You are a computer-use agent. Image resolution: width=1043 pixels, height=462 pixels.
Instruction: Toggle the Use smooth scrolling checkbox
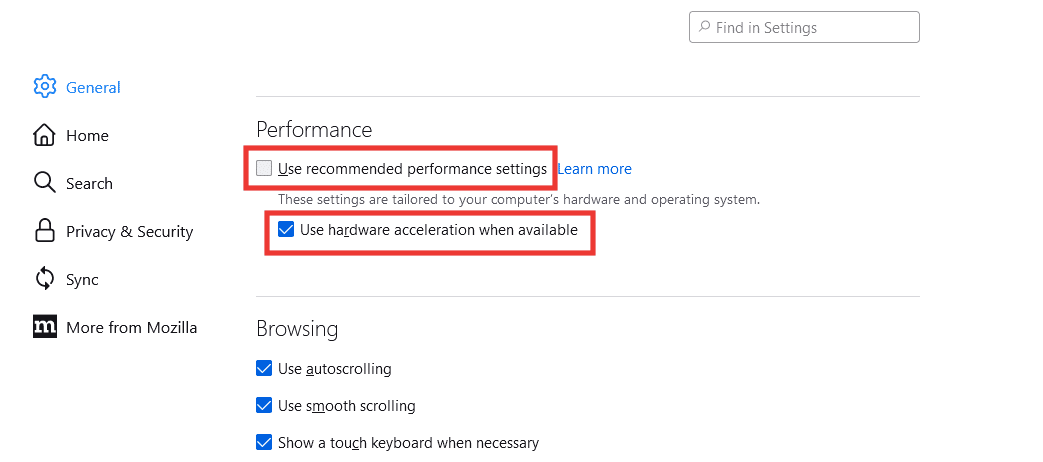coord(264,405)
